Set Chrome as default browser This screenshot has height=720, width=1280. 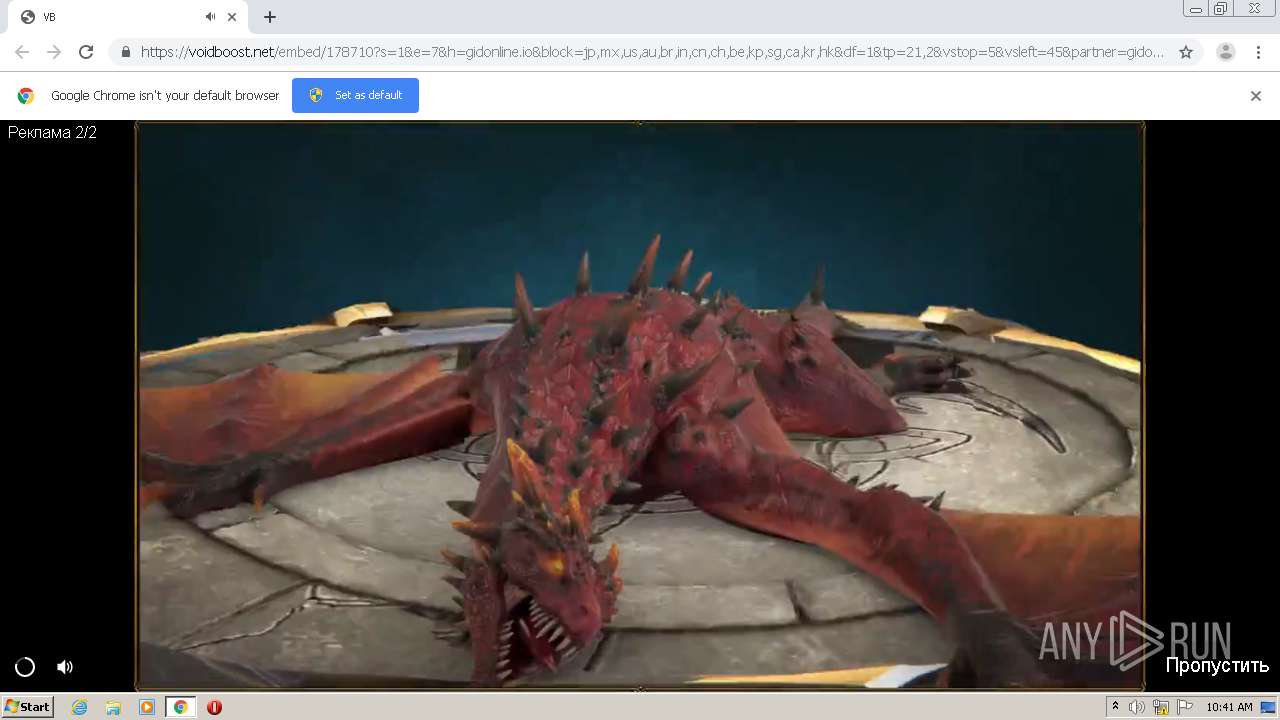click(x=355, y=95)
